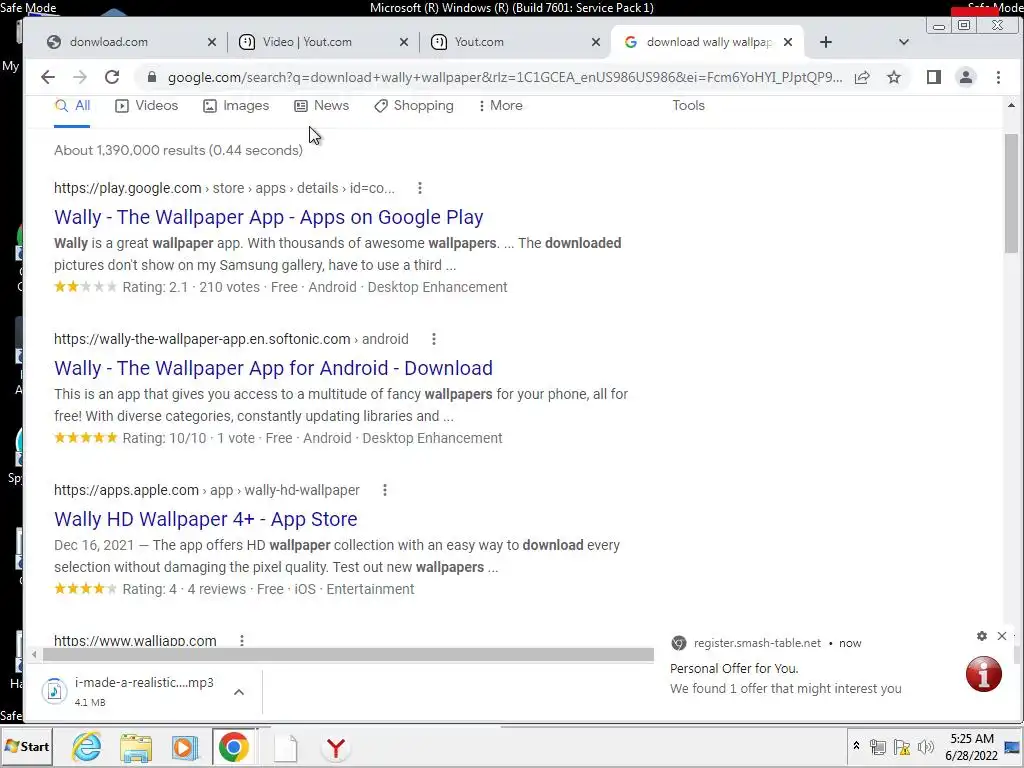1024x768 pixels.
Task: View site security lock info
Action: click(152, 77)
